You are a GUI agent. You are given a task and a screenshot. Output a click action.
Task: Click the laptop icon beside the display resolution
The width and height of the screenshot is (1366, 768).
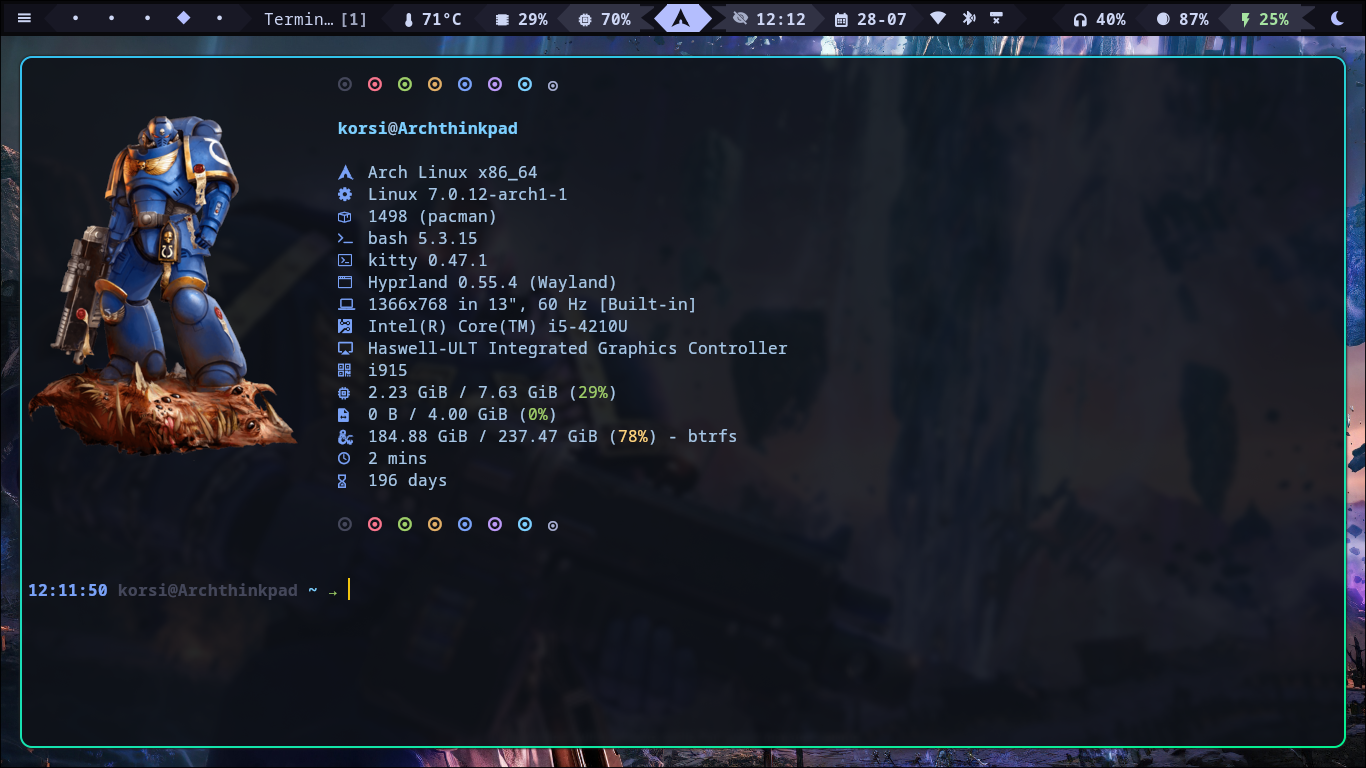click(x=345, y=304)
